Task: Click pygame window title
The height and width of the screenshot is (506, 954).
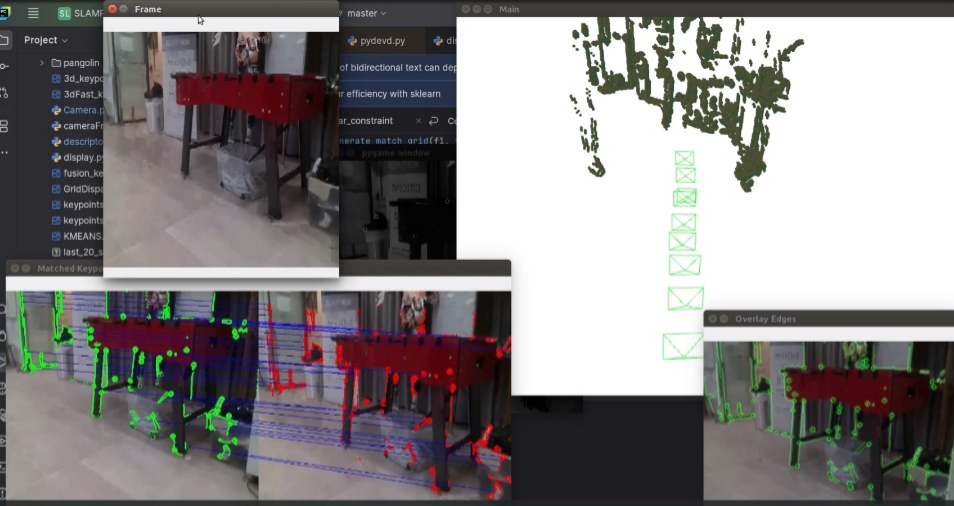Action: point(395,153)
